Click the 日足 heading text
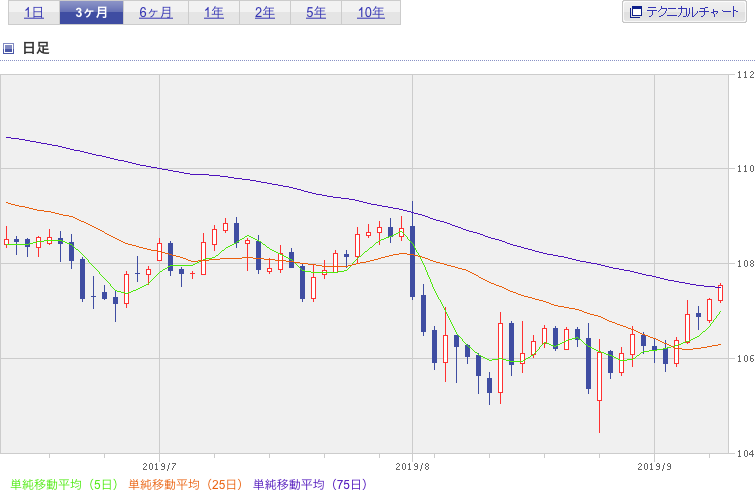 point(36,48)
